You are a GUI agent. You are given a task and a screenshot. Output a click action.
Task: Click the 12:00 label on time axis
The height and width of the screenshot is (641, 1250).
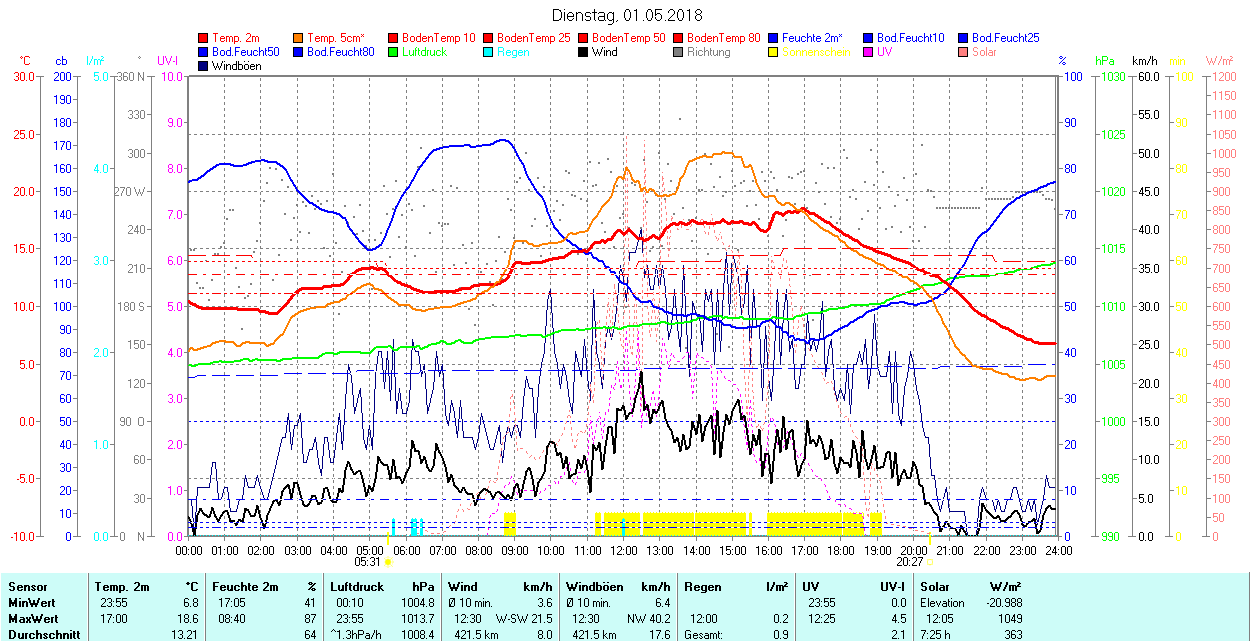point(624,550)
